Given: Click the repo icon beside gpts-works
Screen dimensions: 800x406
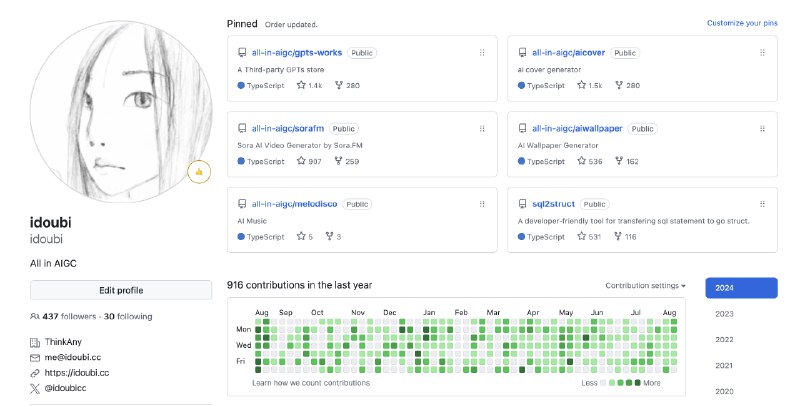Looking at the screenshot, I should pyautogui.click(x=242, y=53).
